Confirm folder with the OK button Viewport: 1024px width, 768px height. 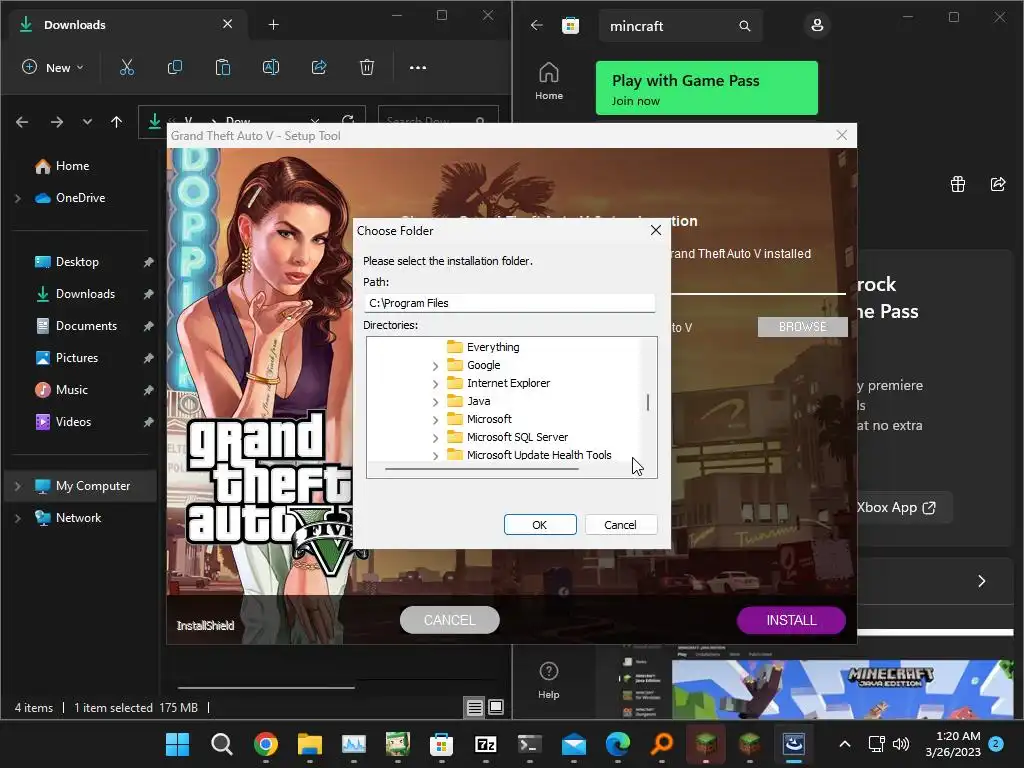[x=540, y=524]
